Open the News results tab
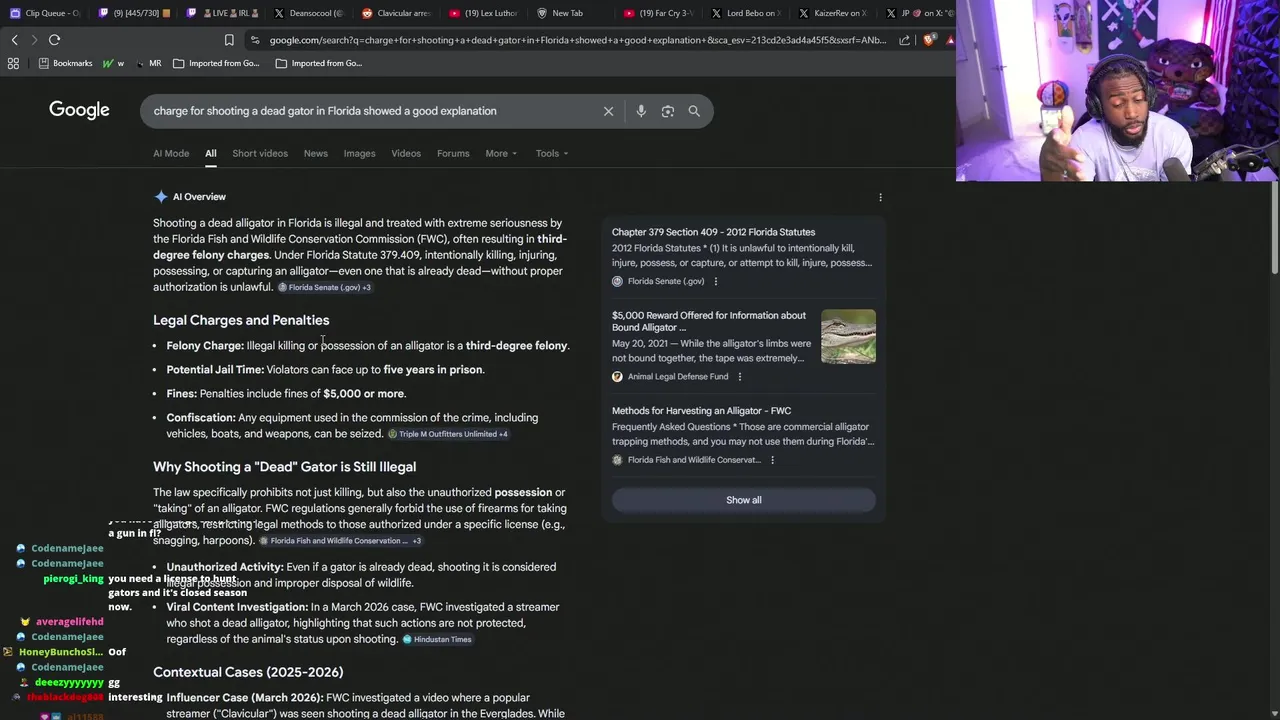The image size is (1280, 720). tap(316, 153)
